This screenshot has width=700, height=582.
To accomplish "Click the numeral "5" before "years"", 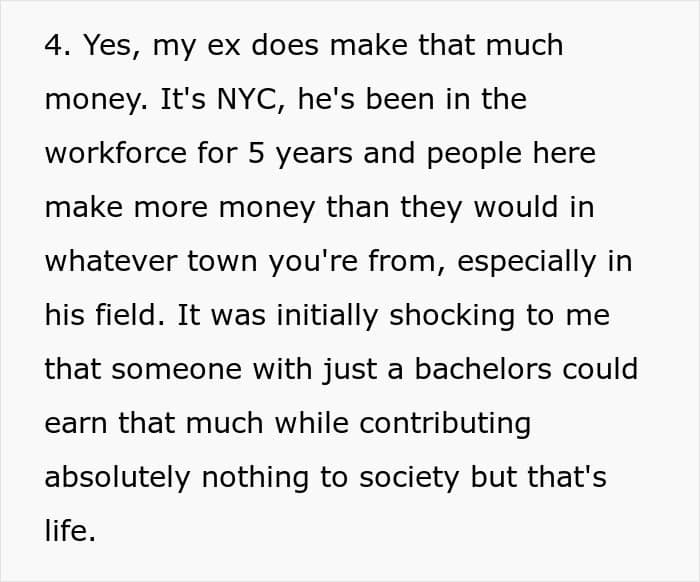I will tap(256, 153).
